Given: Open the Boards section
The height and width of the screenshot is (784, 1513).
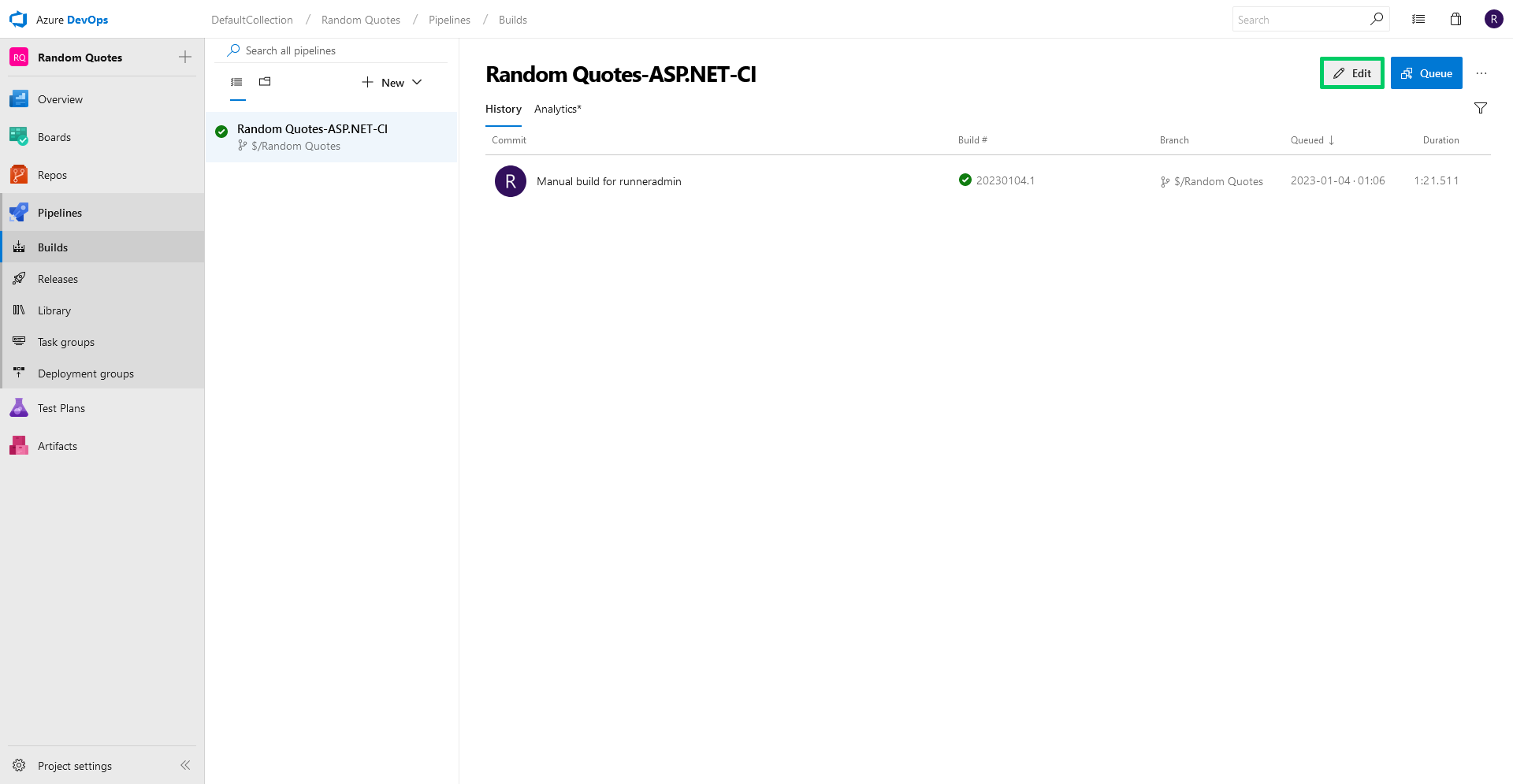Looking at the screenshot, I should pyautogui.click(x=102, y=137).
